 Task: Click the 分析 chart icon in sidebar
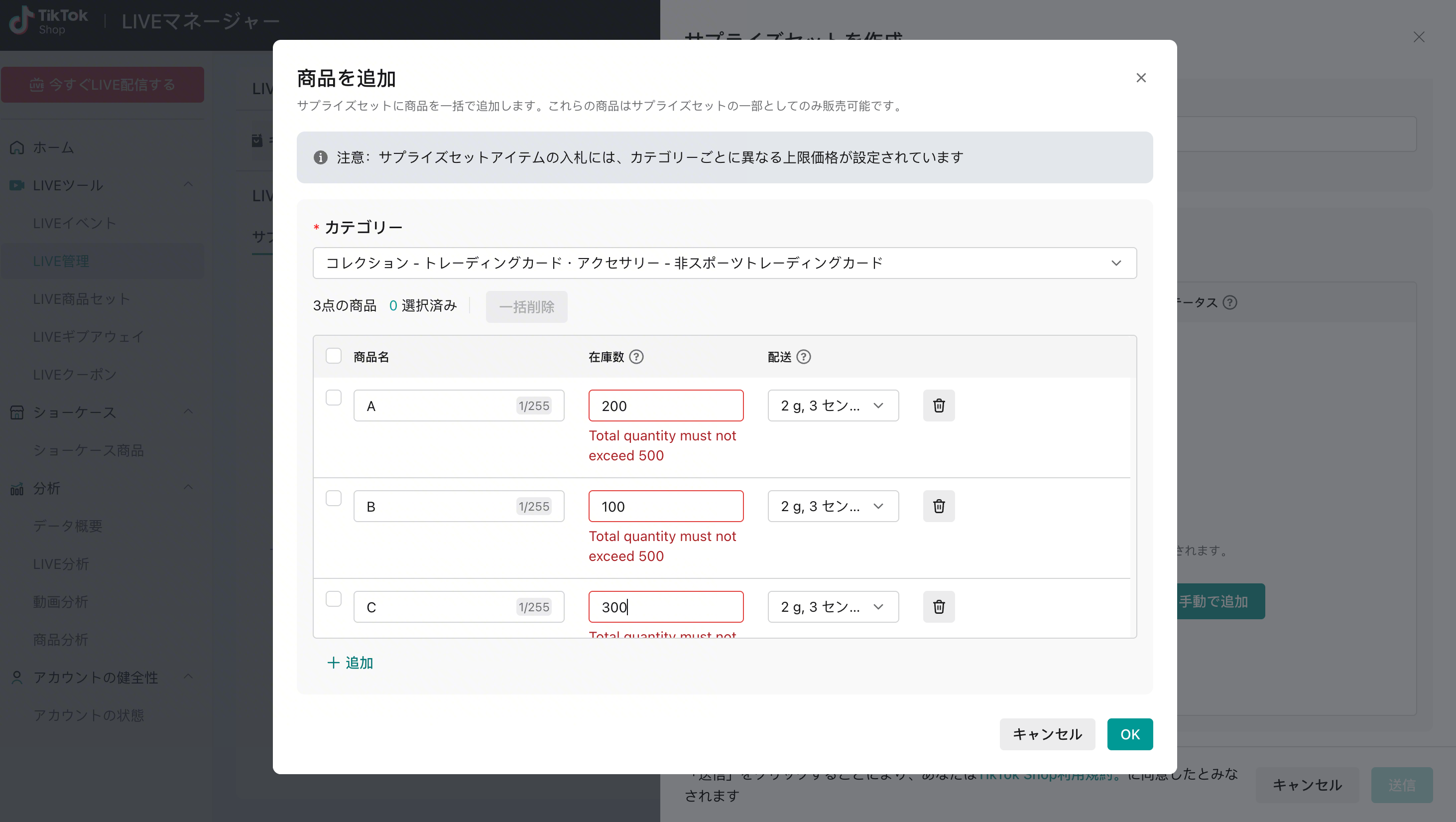[x=17, y=488]
